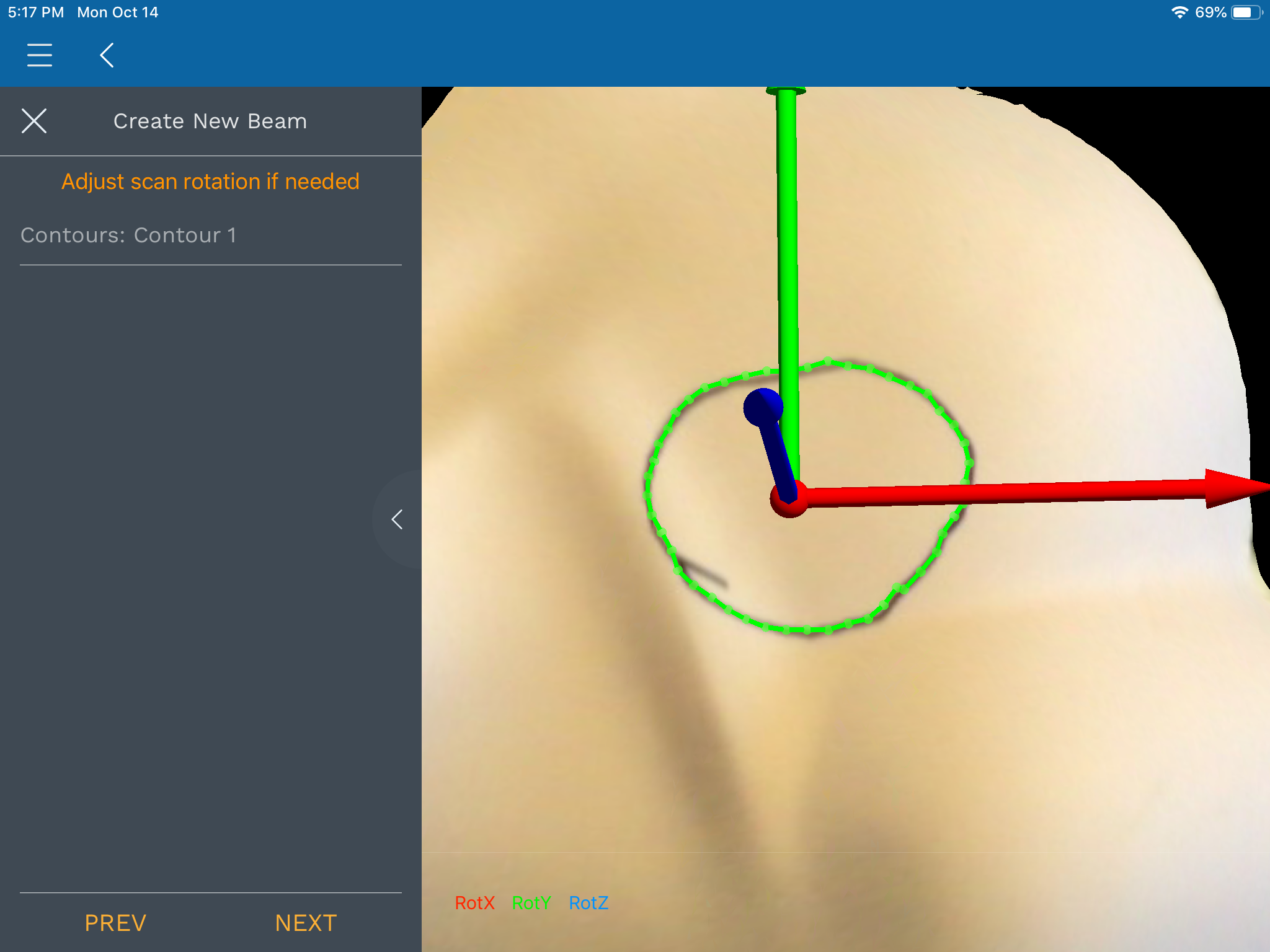Click the blue Z-axis handle knob

763,407
